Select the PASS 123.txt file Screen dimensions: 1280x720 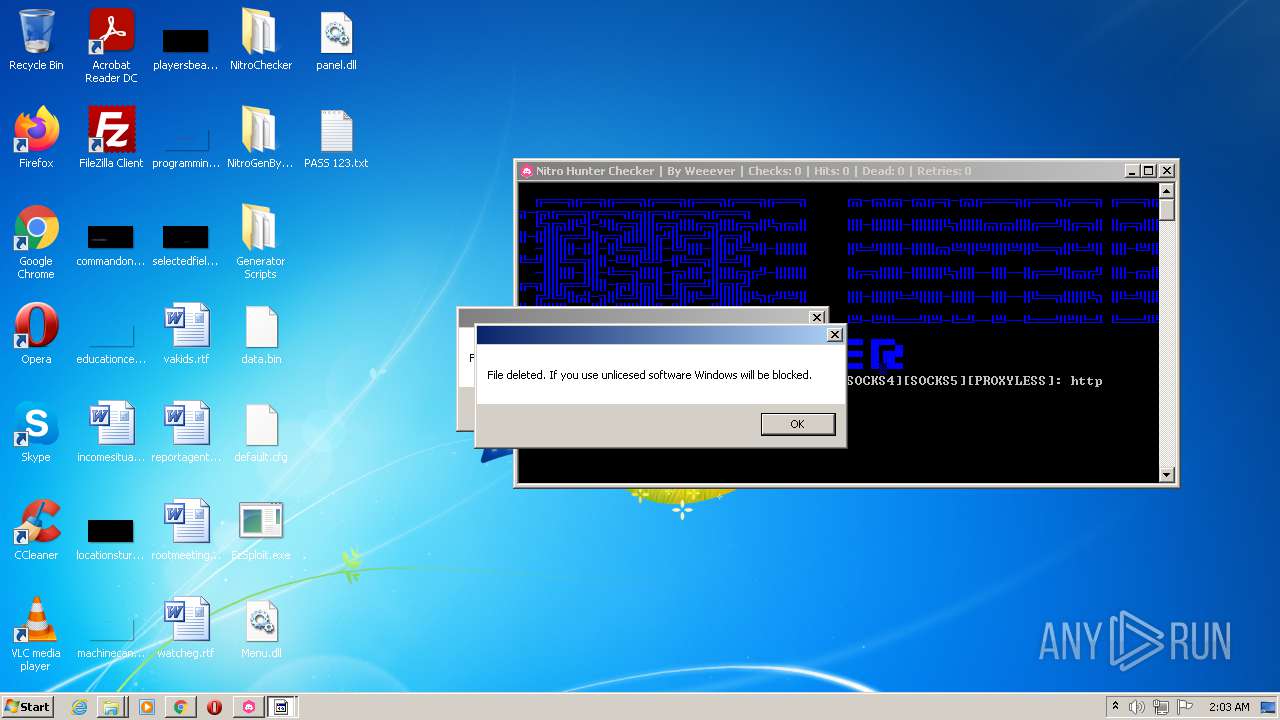click(x=336, y=138)
